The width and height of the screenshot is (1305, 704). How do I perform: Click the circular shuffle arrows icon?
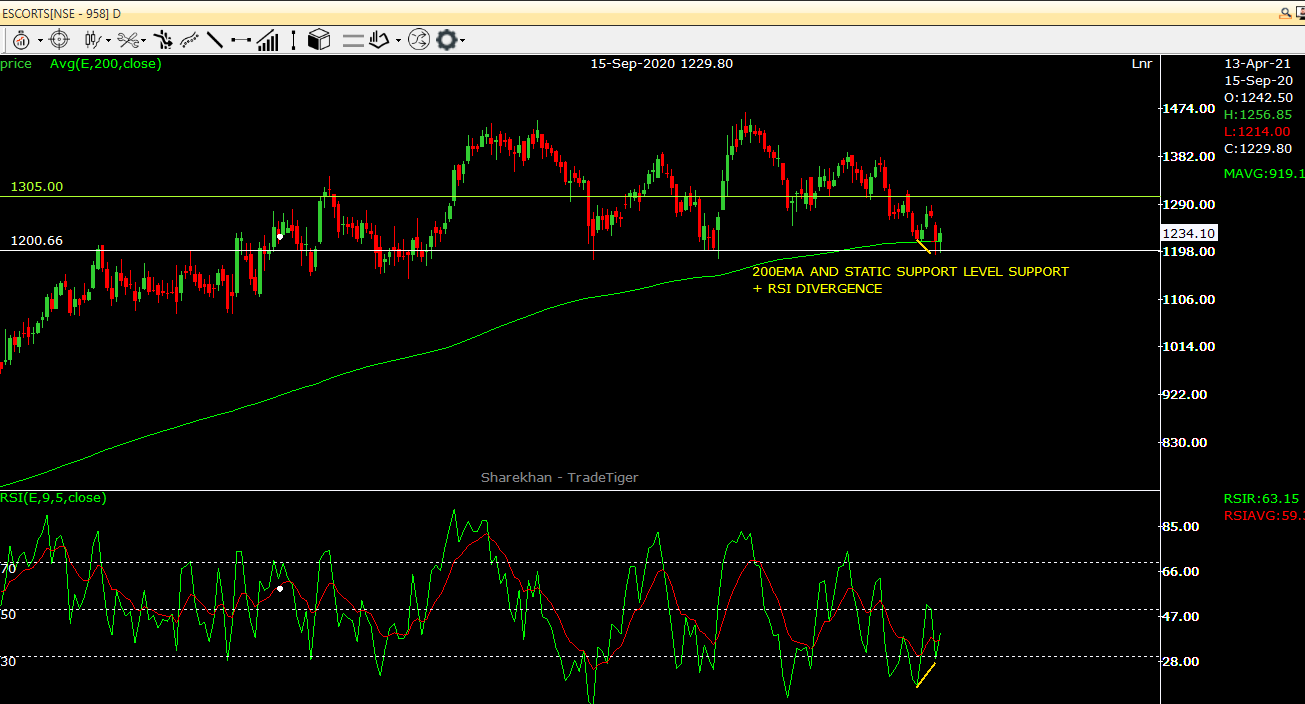click(418, 40)
